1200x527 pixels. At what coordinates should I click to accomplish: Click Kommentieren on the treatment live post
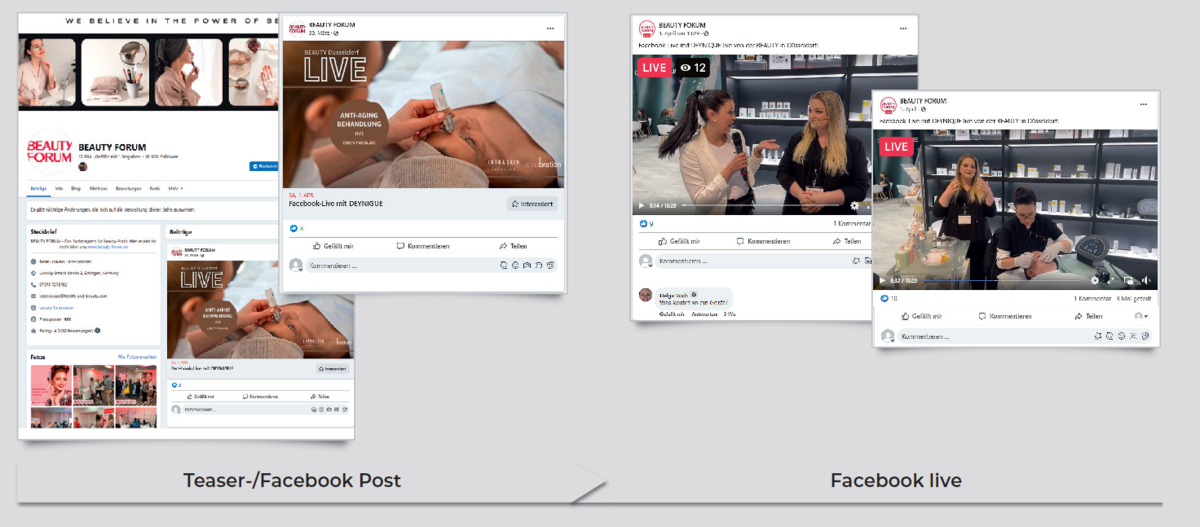click(1004, 316)
